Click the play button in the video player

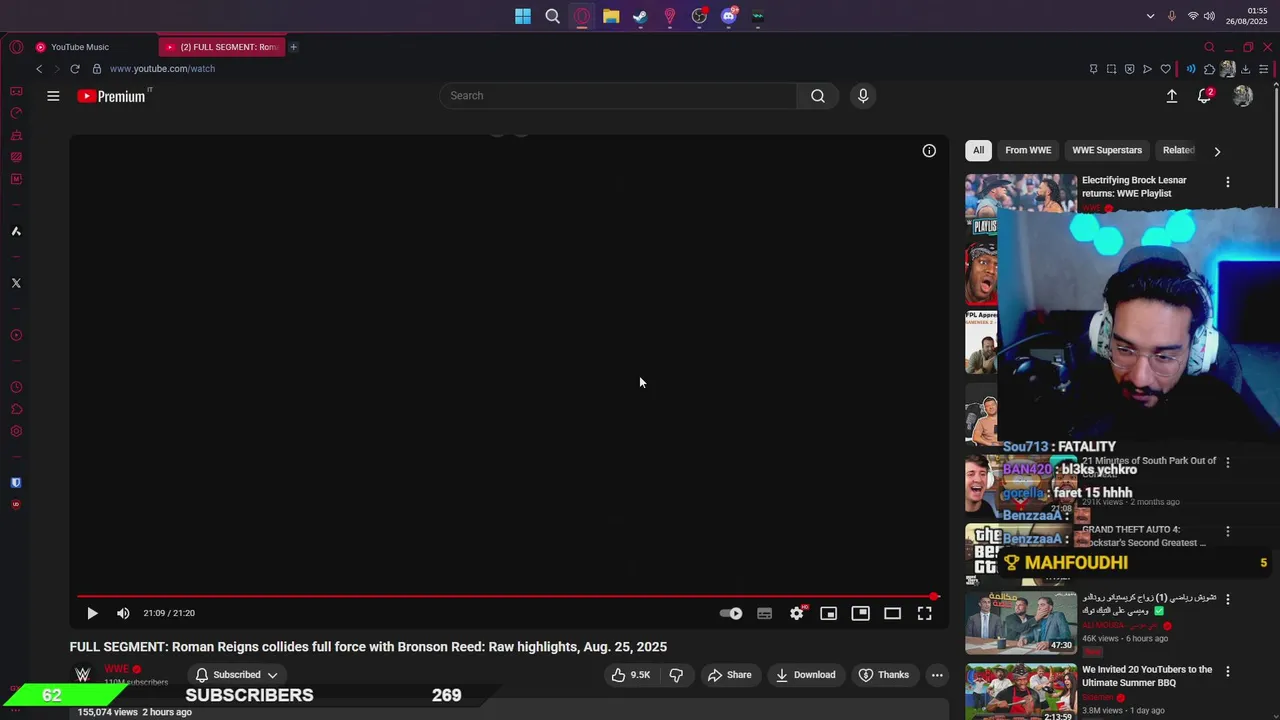tap(92, 613)
